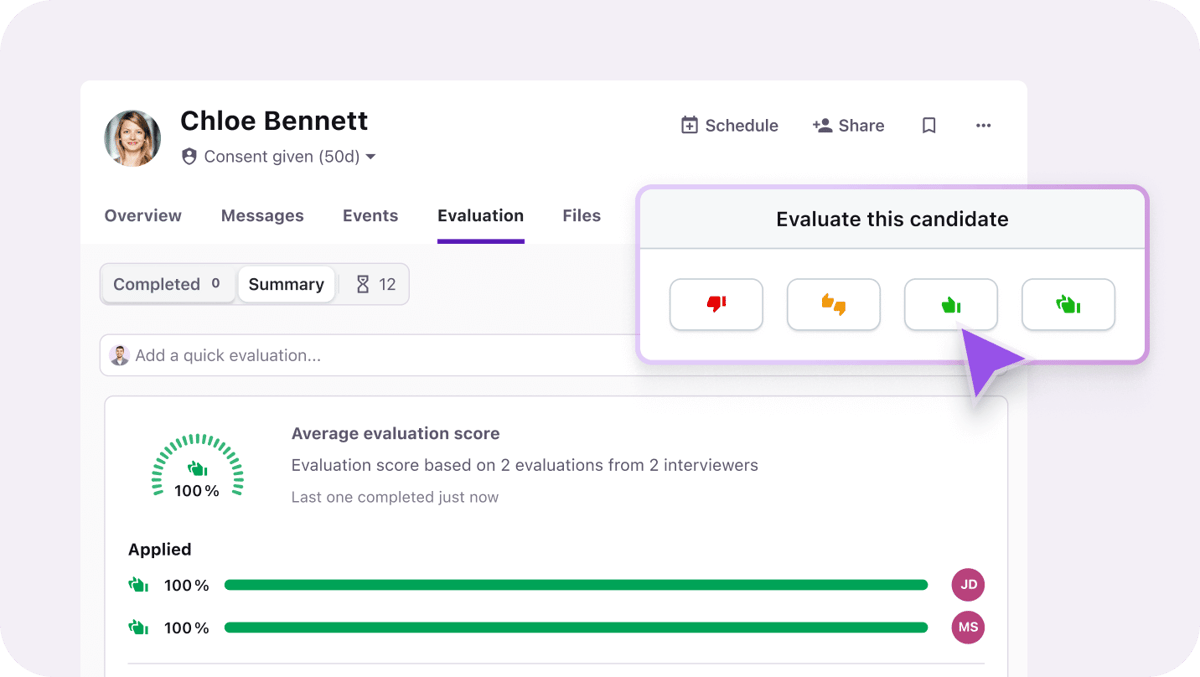This screenshot has height=677, width=1200.
Task: Click the JD interviewer avatar
Action: pyautogui.click(x=968, y=585)
